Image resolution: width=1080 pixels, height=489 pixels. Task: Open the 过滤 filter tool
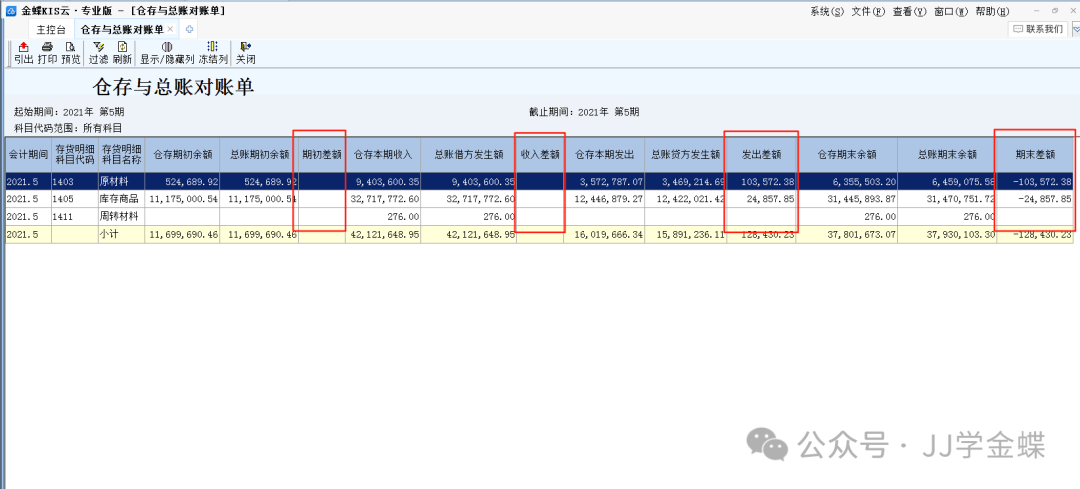[98, 53]
